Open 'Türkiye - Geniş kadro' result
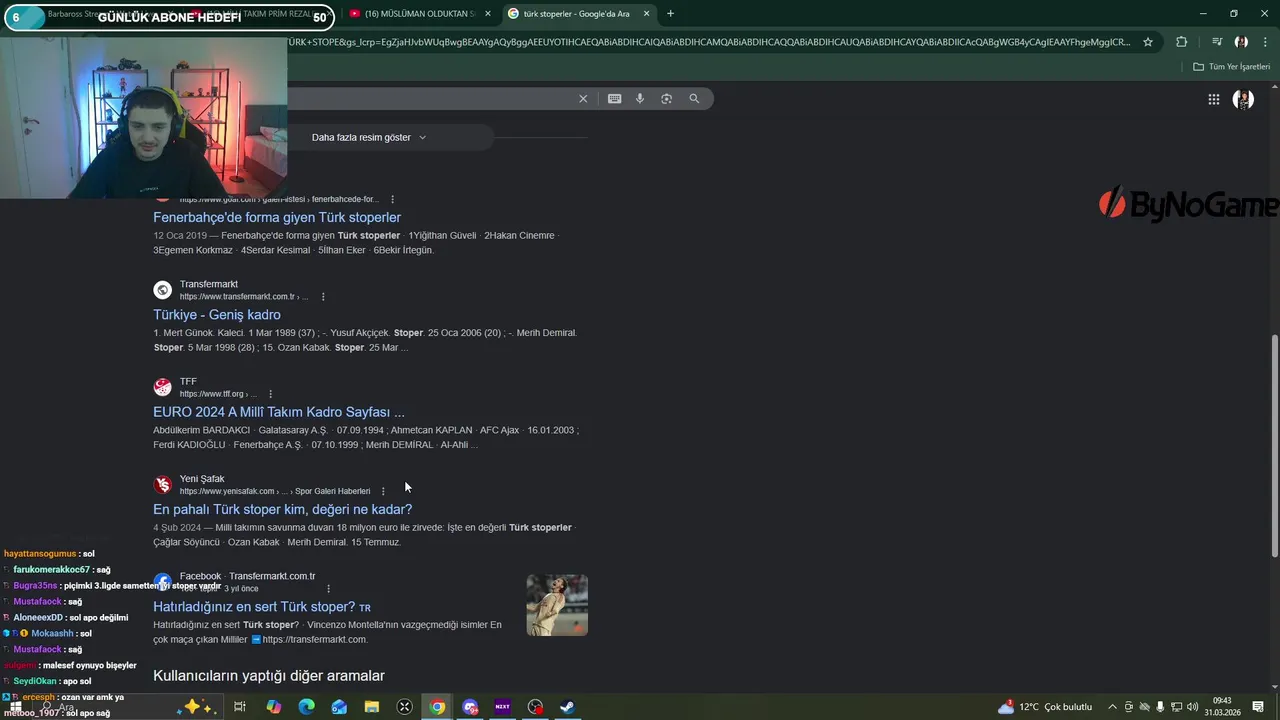This screenshot has height=720, width=1280. [x=217, y=315]
